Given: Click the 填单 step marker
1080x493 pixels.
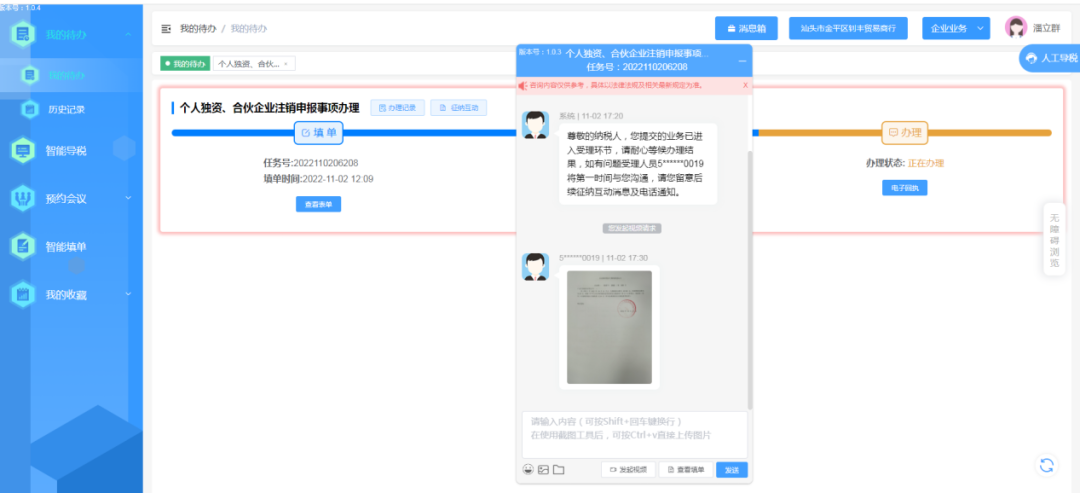Looking at the screenshot, I should coord(318,133).
